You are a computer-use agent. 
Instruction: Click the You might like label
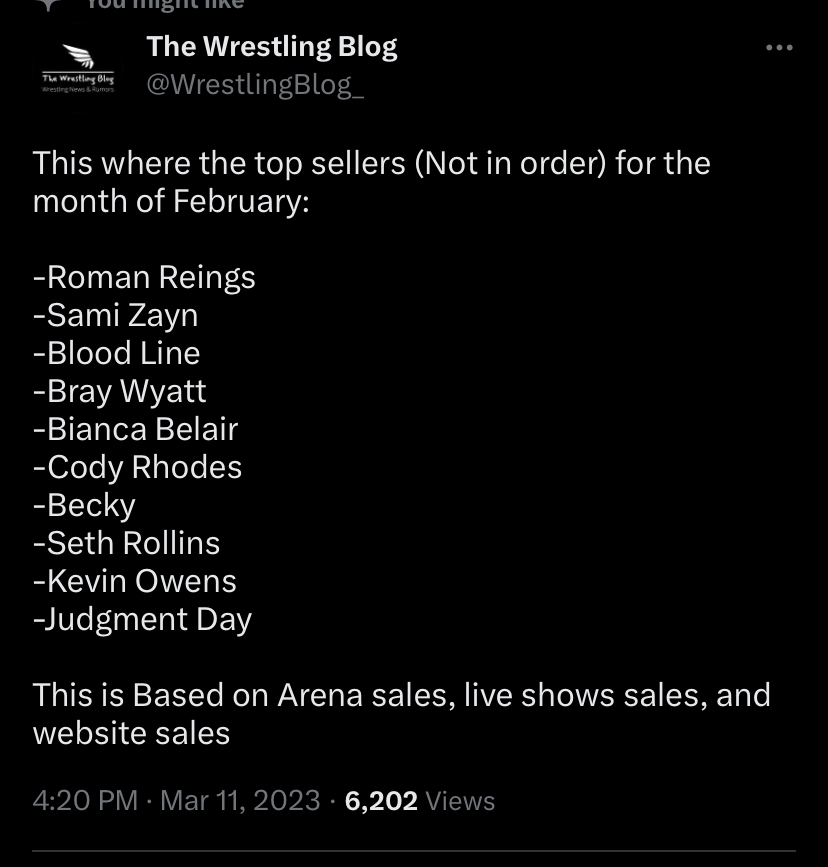point(165,5)
